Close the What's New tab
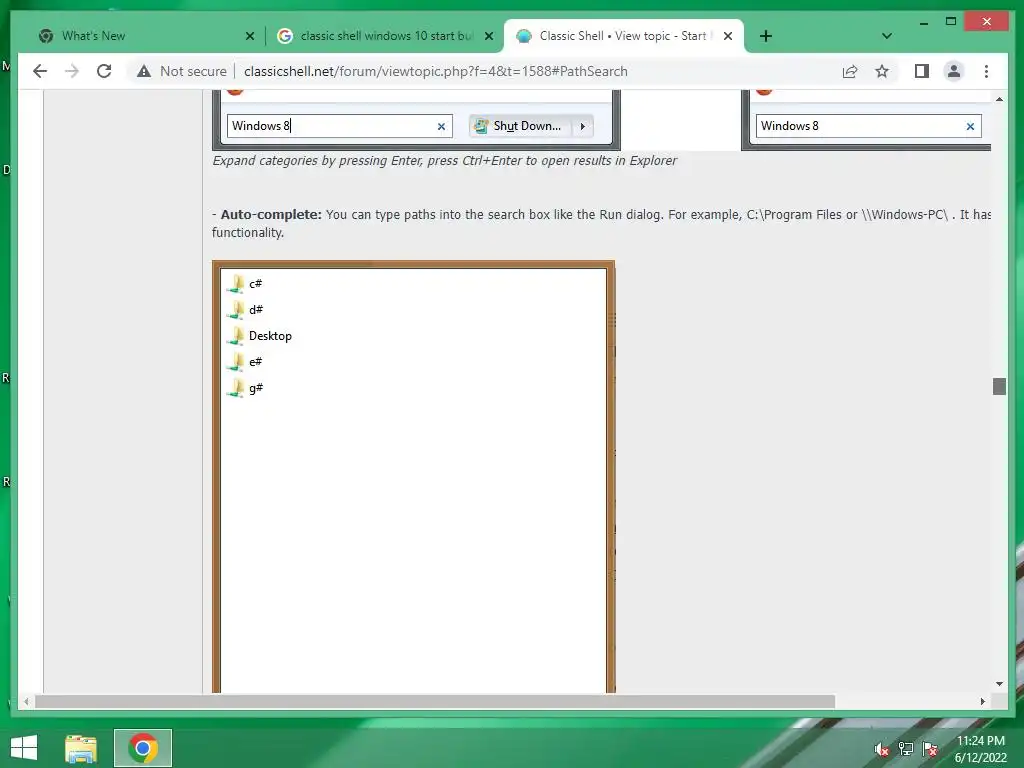This screenshot has width=1024, height=768. coord(249,36)
